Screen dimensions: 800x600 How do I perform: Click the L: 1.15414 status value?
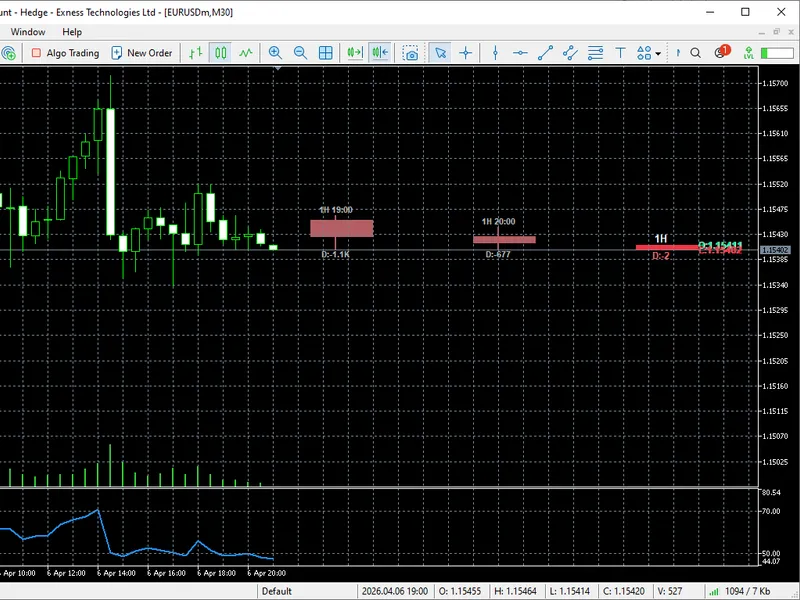[569, 591]
